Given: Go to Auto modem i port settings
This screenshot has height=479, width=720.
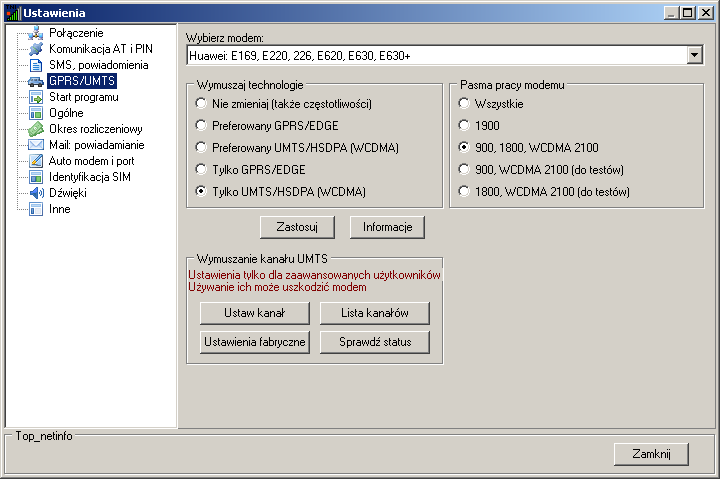Looking at the screenshot, I should click(x=91, y=161).
